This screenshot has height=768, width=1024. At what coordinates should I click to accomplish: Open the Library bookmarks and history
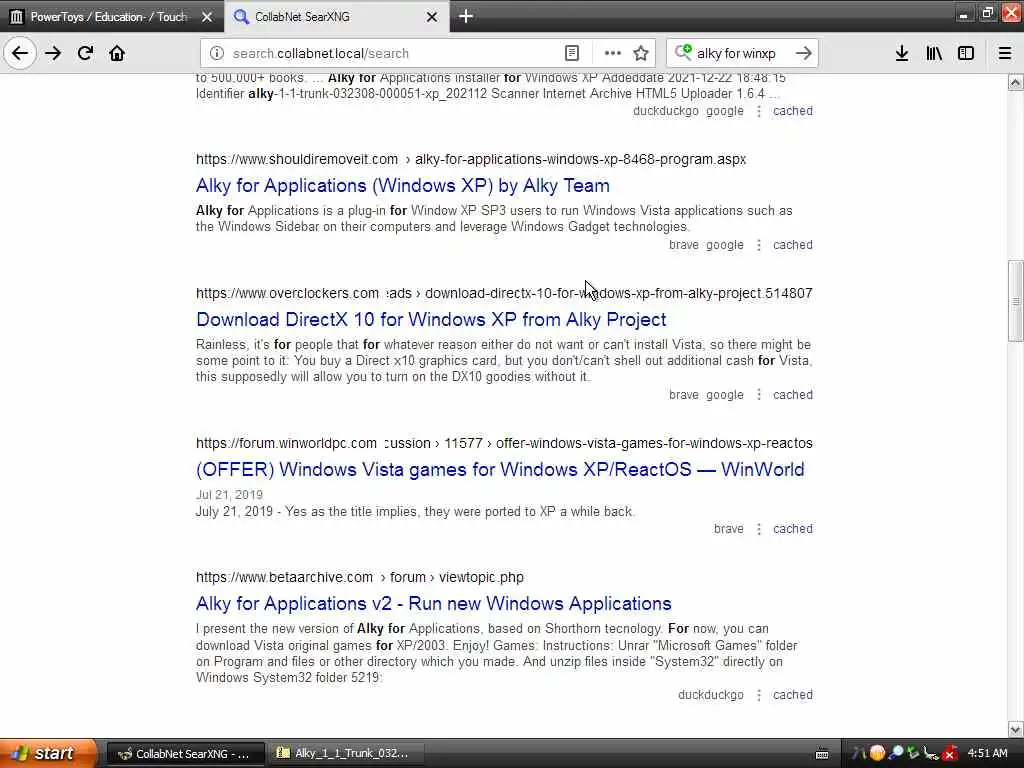pos(934,54)
